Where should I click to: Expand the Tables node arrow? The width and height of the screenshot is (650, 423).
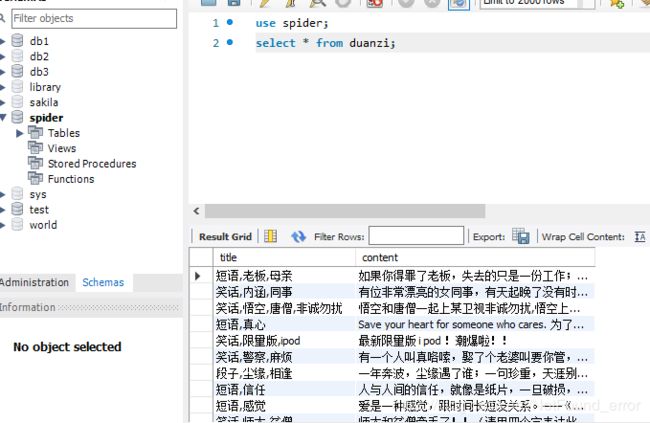[x=19, y=133]
